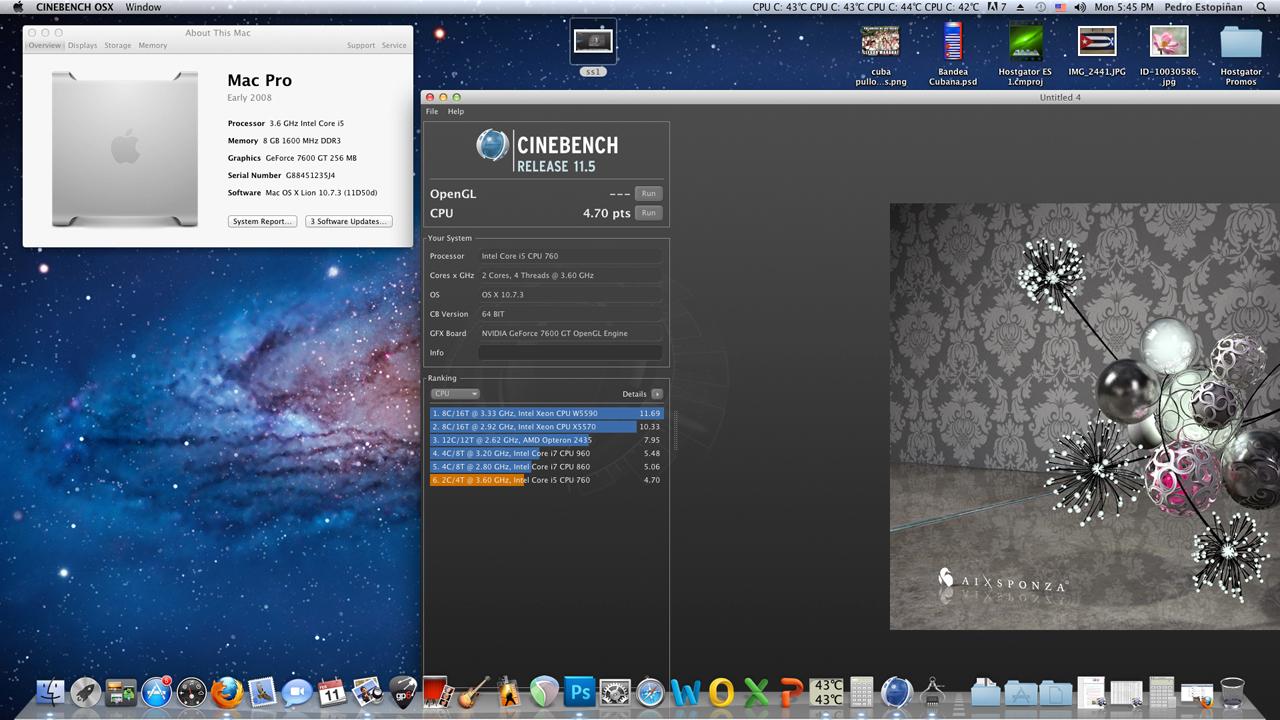Select Hostgator ES 1.cmproj desktop file
The image size is (1280, 720).
[x=1025, y=55]
